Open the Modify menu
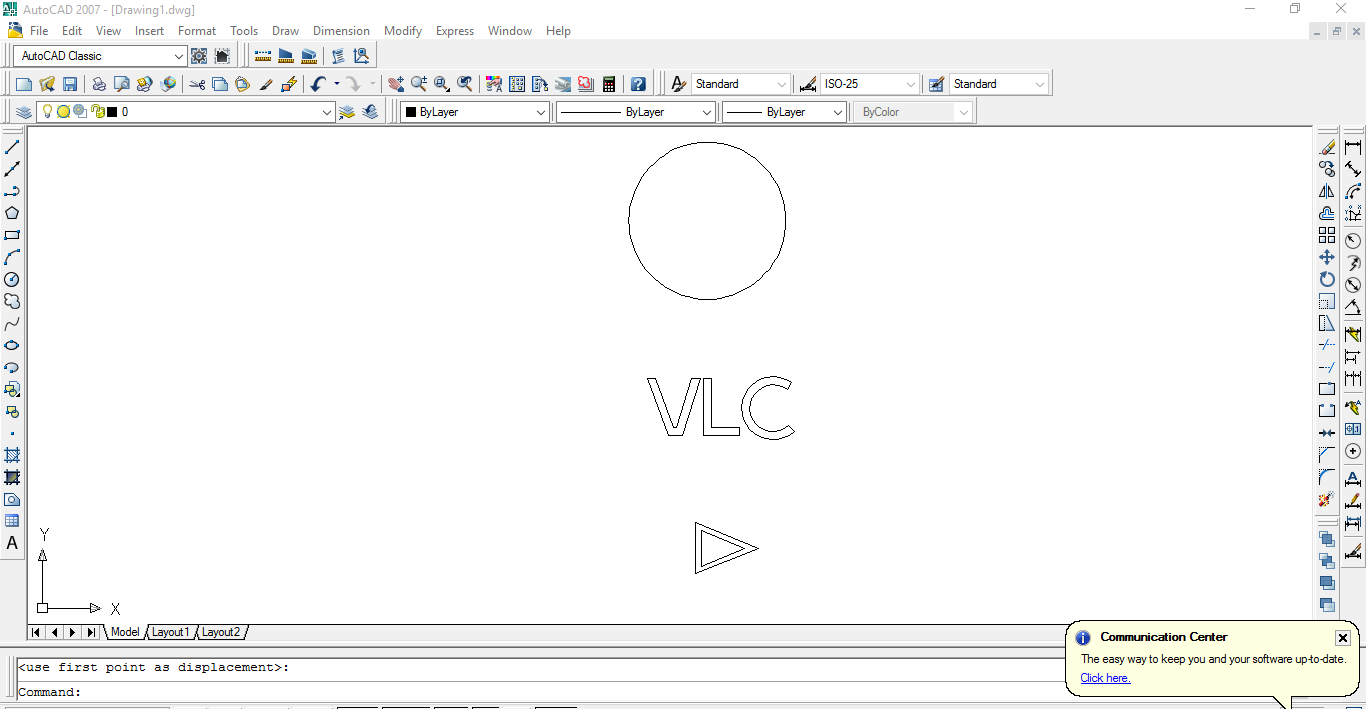 (403, 31)
